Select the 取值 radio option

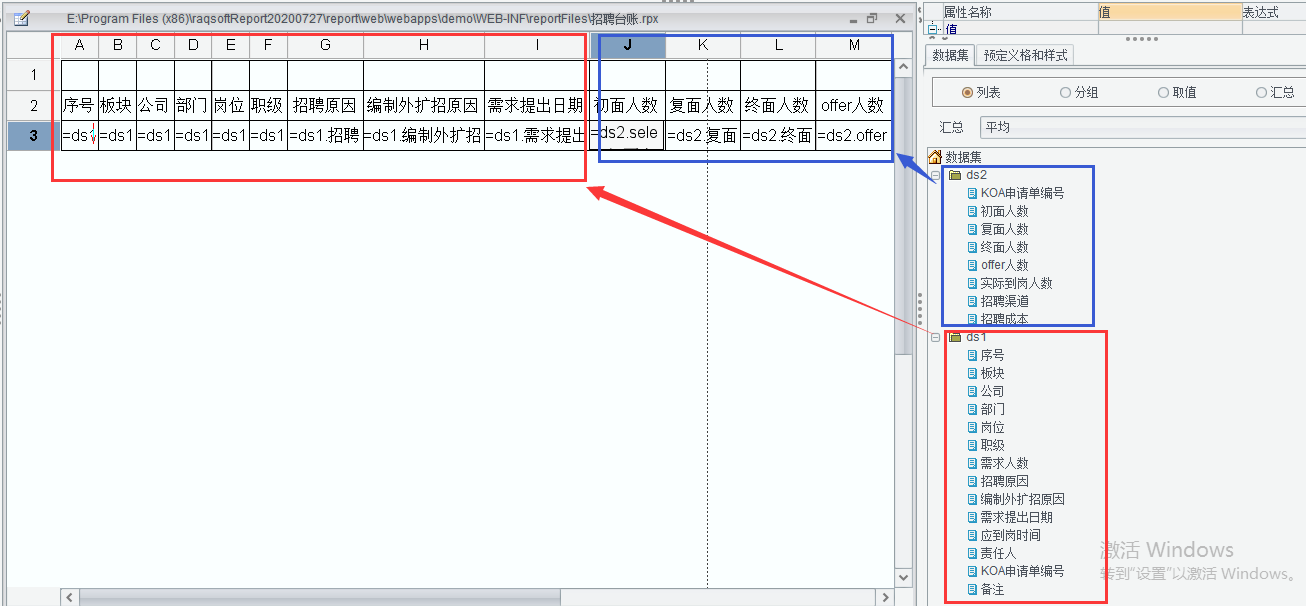(1163, 92)
